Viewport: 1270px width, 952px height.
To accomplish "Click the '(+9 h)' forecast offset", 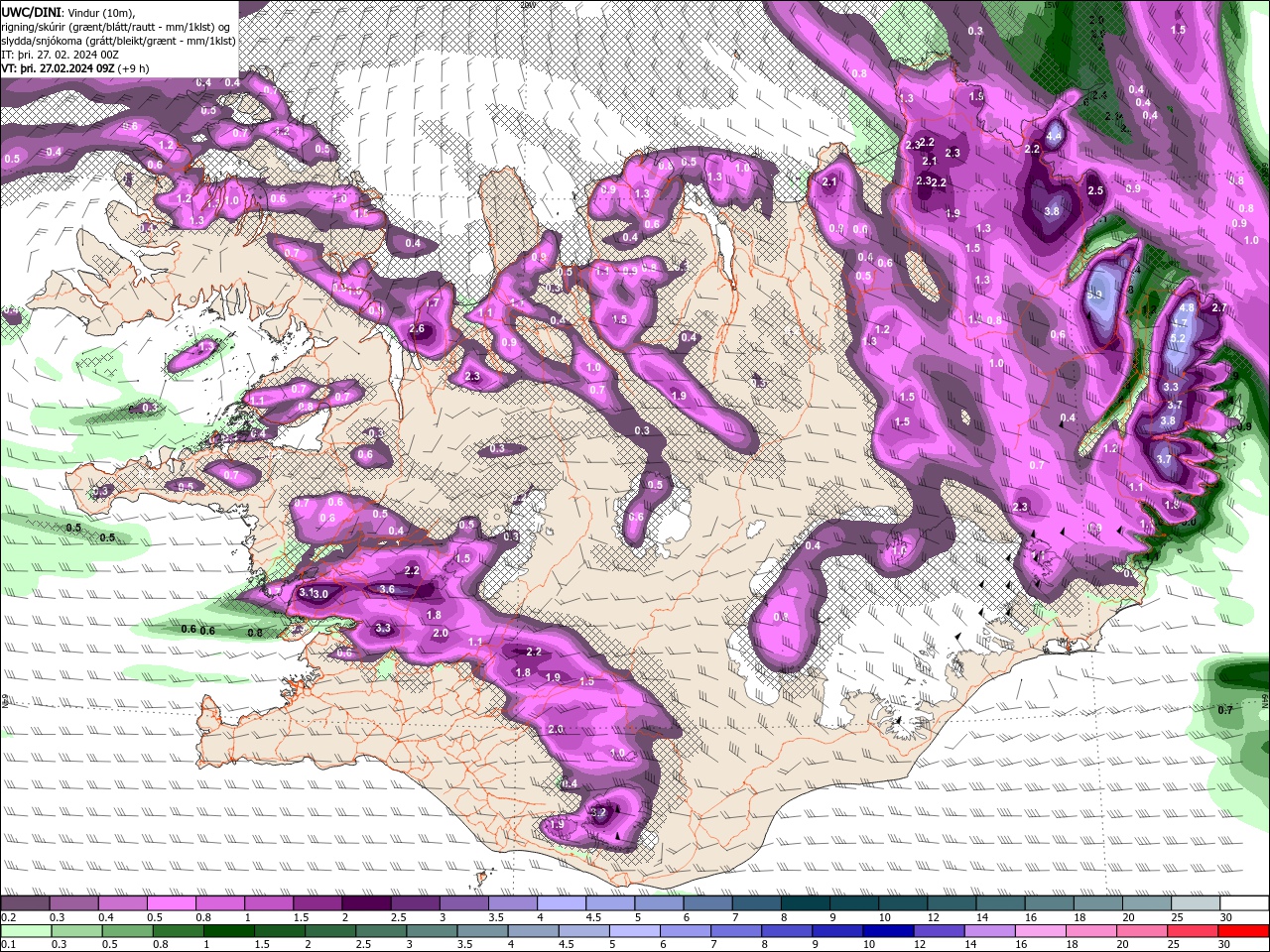I will [133, 68].
